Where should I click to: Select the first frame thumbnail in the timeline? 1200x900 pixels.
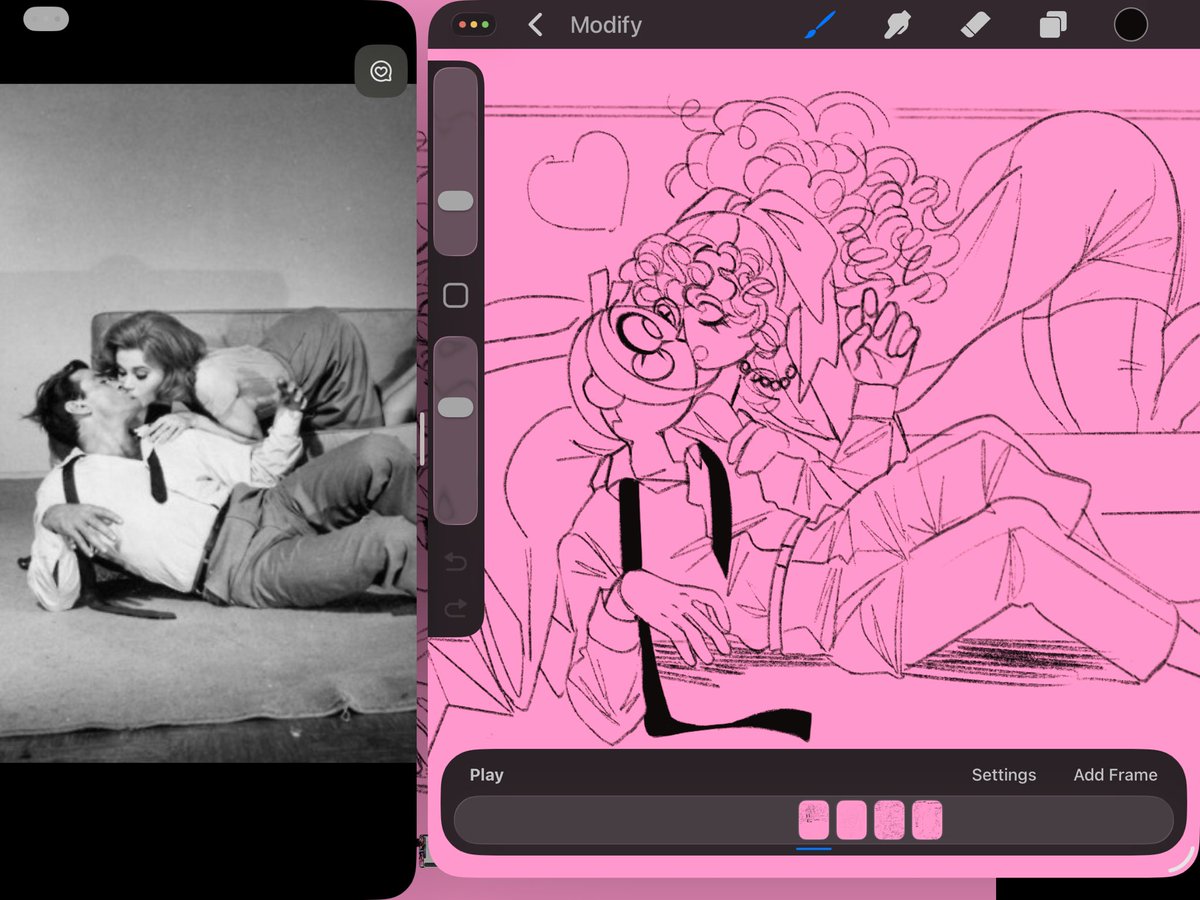click(813, 819)
